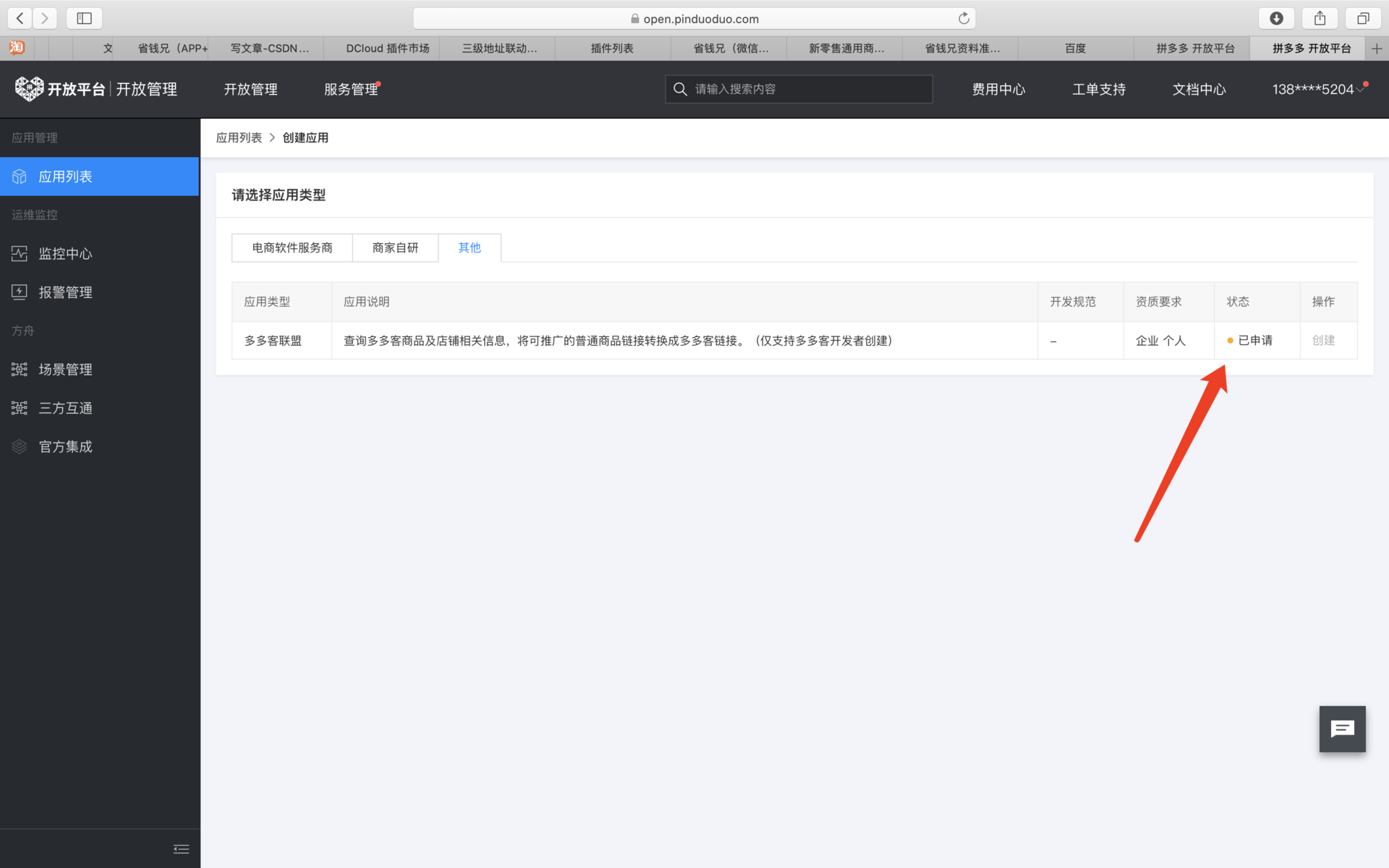Open 报警管理 in the sidebar
Viewport: 1389px width, 868px height.
pos(65,292)
